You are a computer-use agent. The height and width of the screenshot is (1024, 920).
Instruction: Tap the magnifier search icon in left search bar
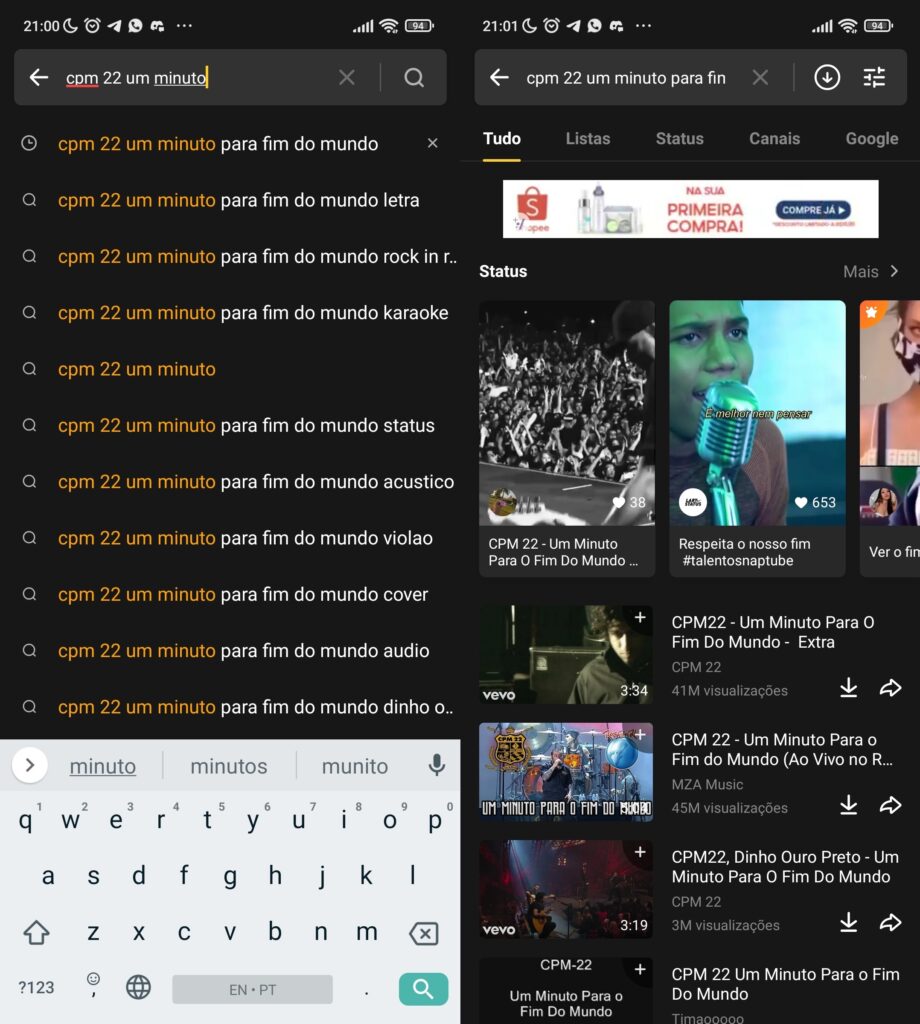tap(414, 78)
